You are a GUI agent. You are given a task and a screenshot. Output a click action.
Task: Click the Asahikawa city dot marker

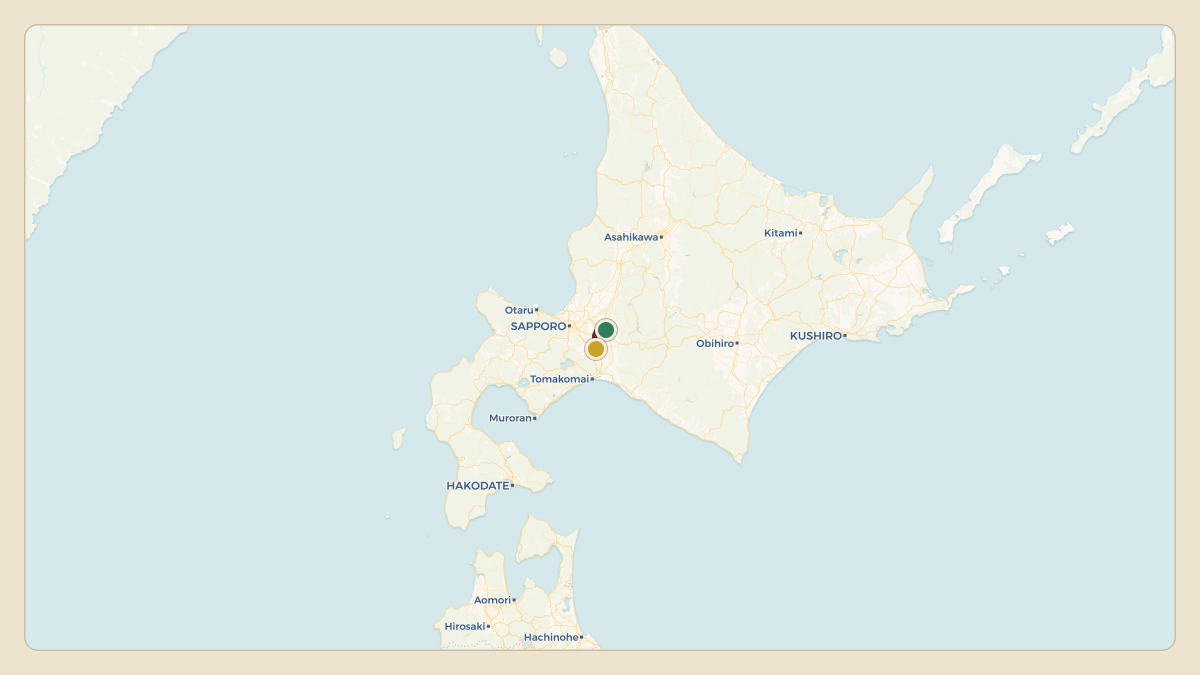(x=661, y=237)
